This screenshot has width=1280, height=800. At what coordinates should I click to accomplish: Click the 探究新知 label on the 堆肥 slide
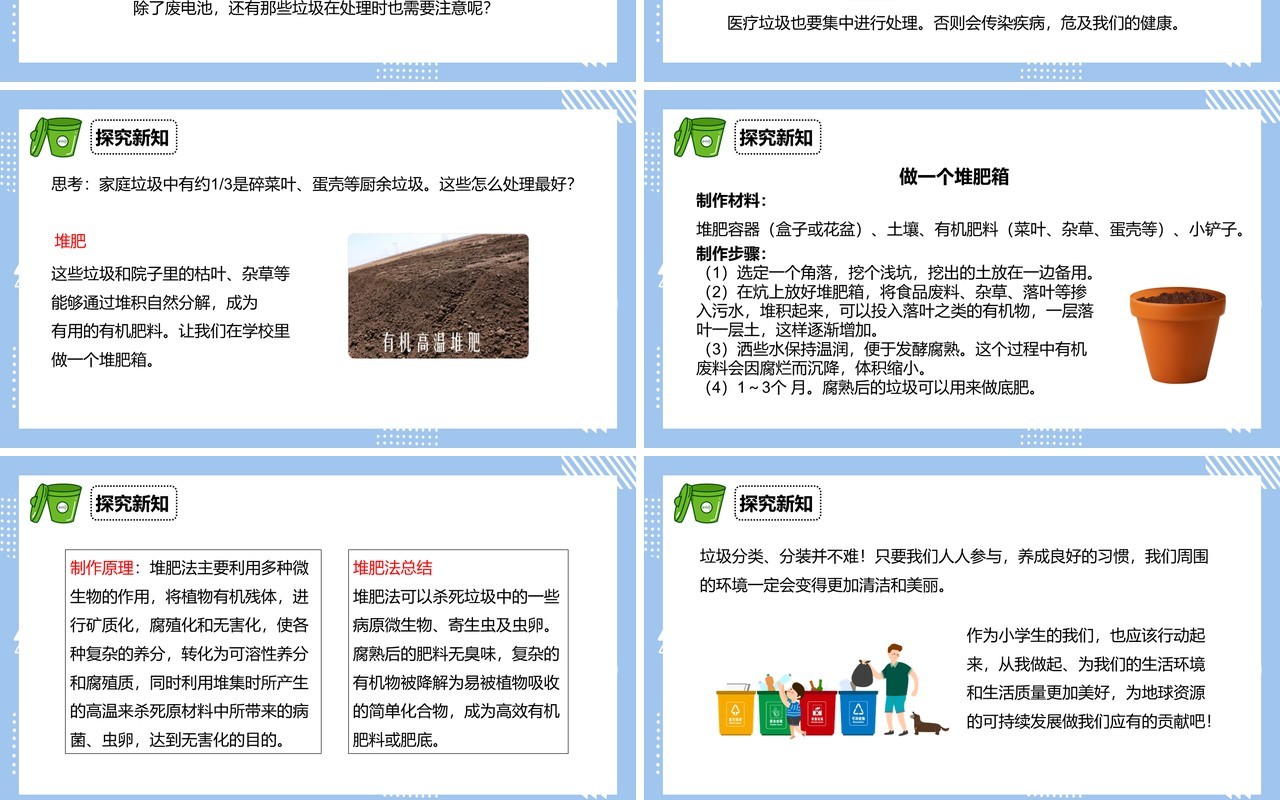(x=133, y=137)
